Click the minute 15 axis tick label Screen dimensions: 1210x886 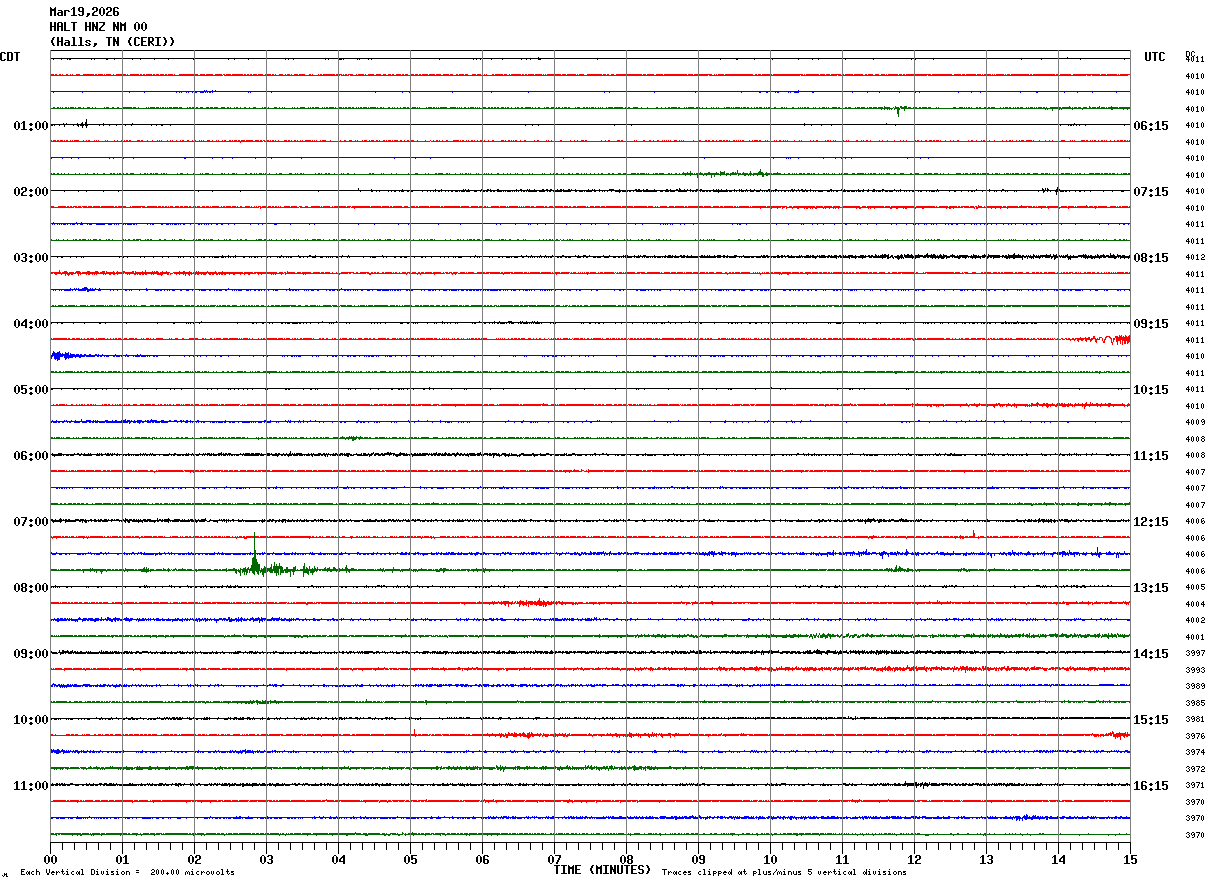(1130, 859)
